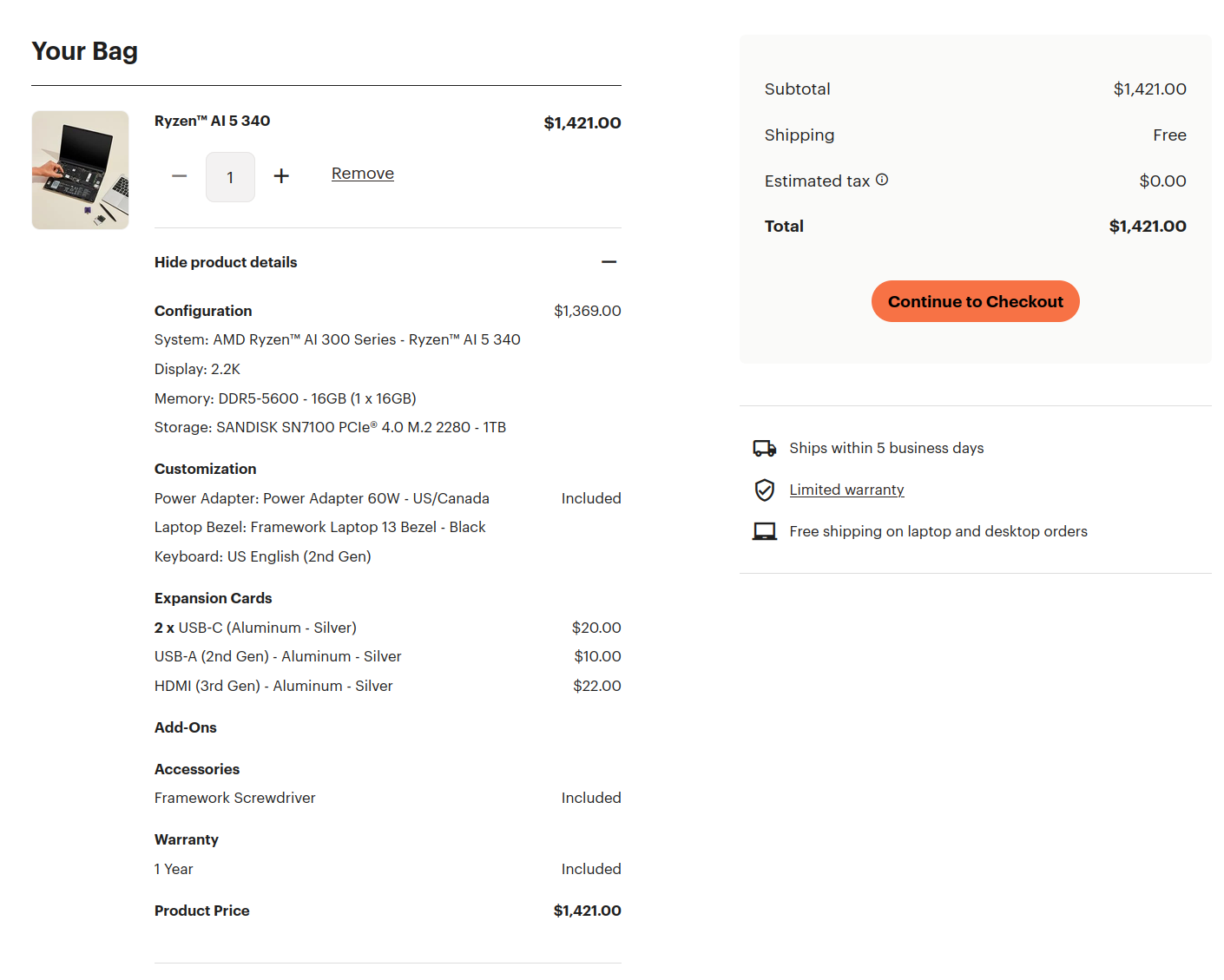Click the Product Price label
This screenshot has height=980, width=1224.
[x=202, y=911]
